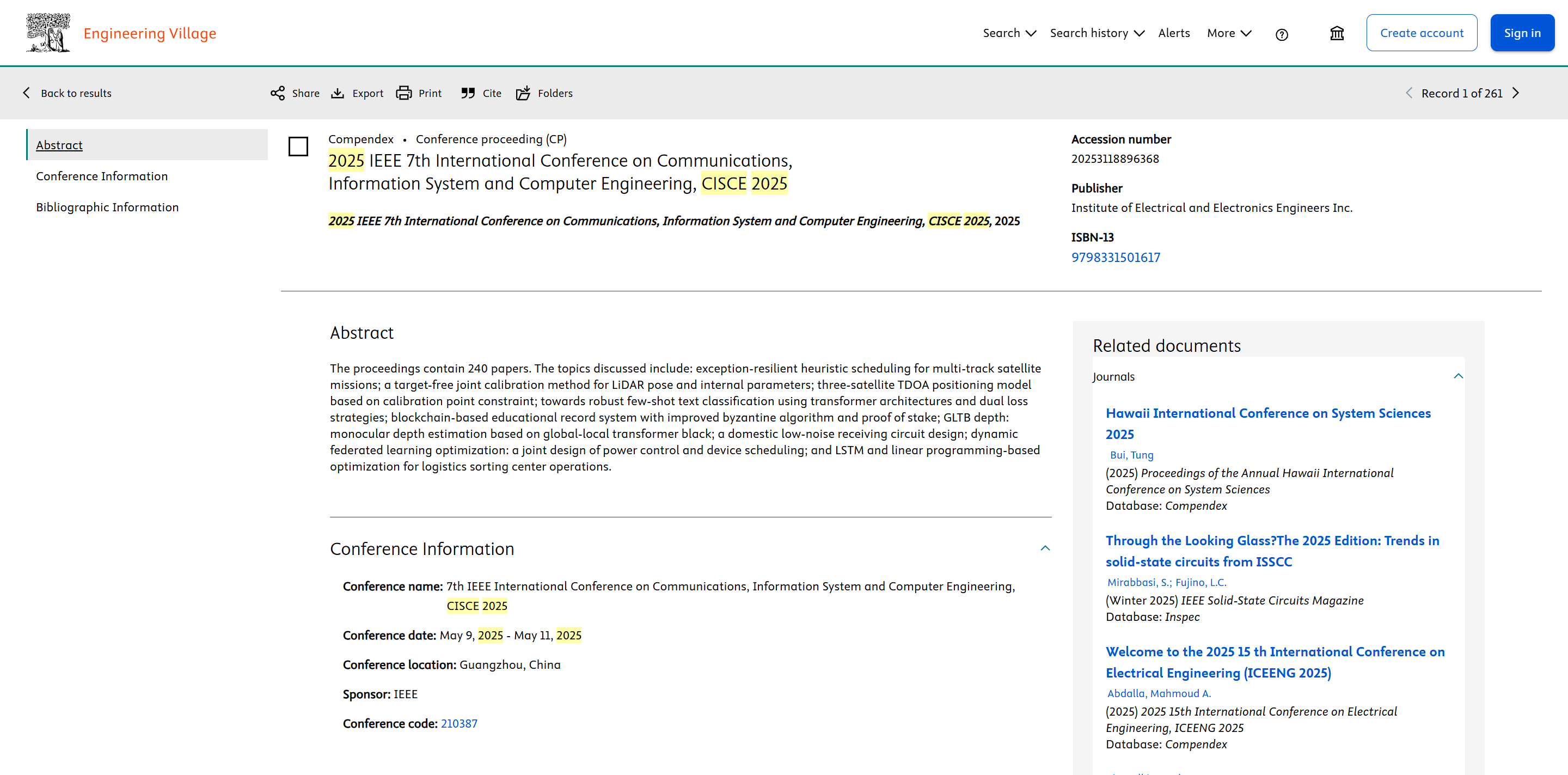Expand the Search history dropdown
This screenshot has width=1568, height=775.
point(1097,33)
